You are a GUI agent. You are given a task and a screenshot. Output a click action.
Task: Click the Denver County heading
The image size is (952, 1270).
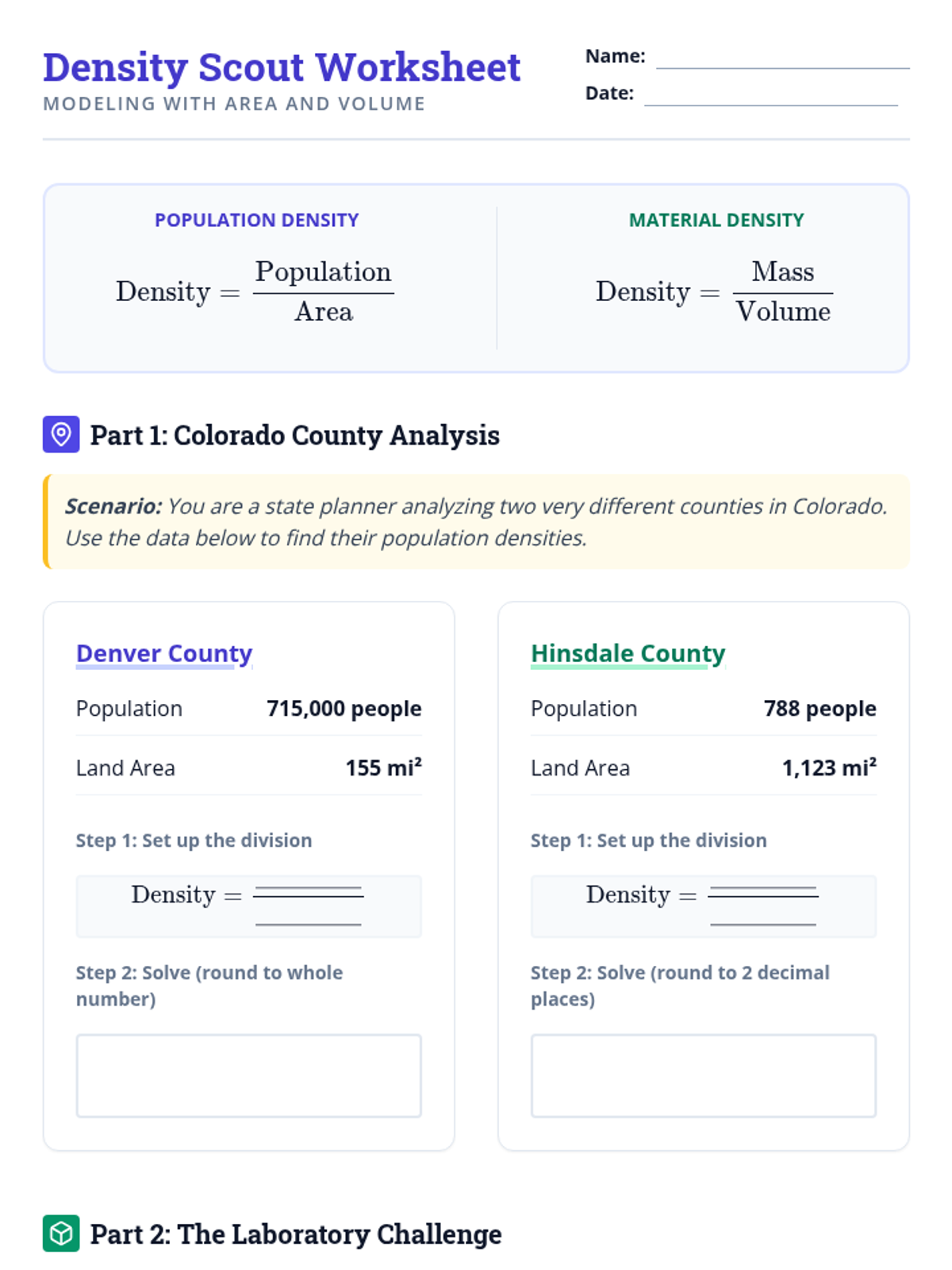[164, 653]
